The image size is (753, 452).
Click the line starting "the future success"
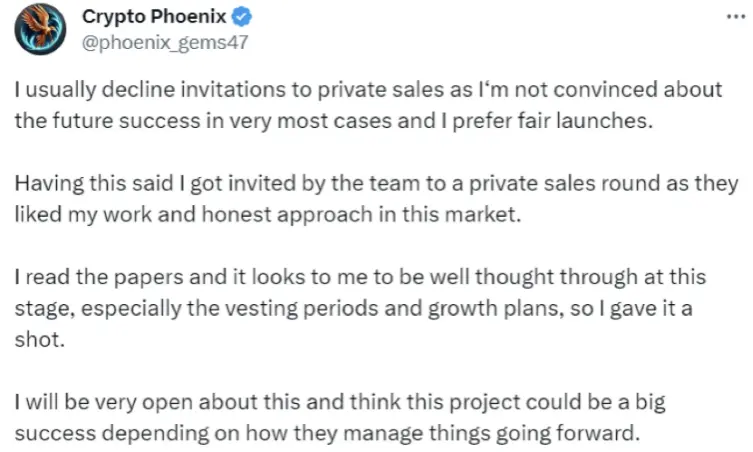pyautogui.click(x=334, y=121)
